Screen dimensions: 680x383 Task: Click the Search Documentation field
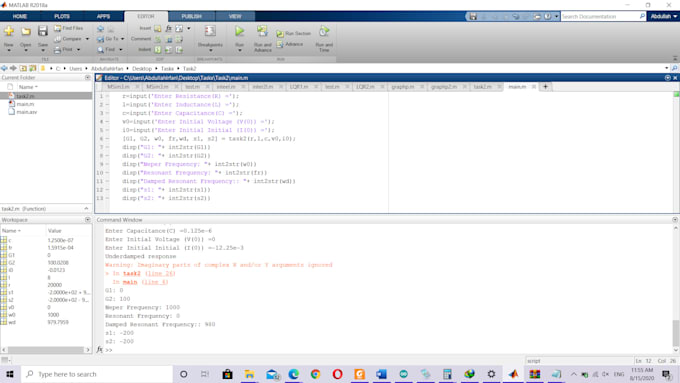[x=601, y=16]
